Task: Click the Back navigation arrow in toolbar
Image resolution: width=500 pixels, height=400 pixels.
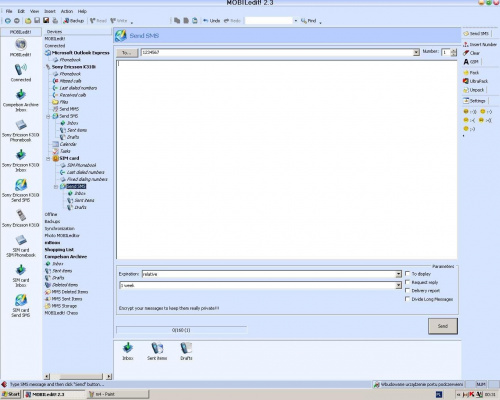Action: point(8,21)
